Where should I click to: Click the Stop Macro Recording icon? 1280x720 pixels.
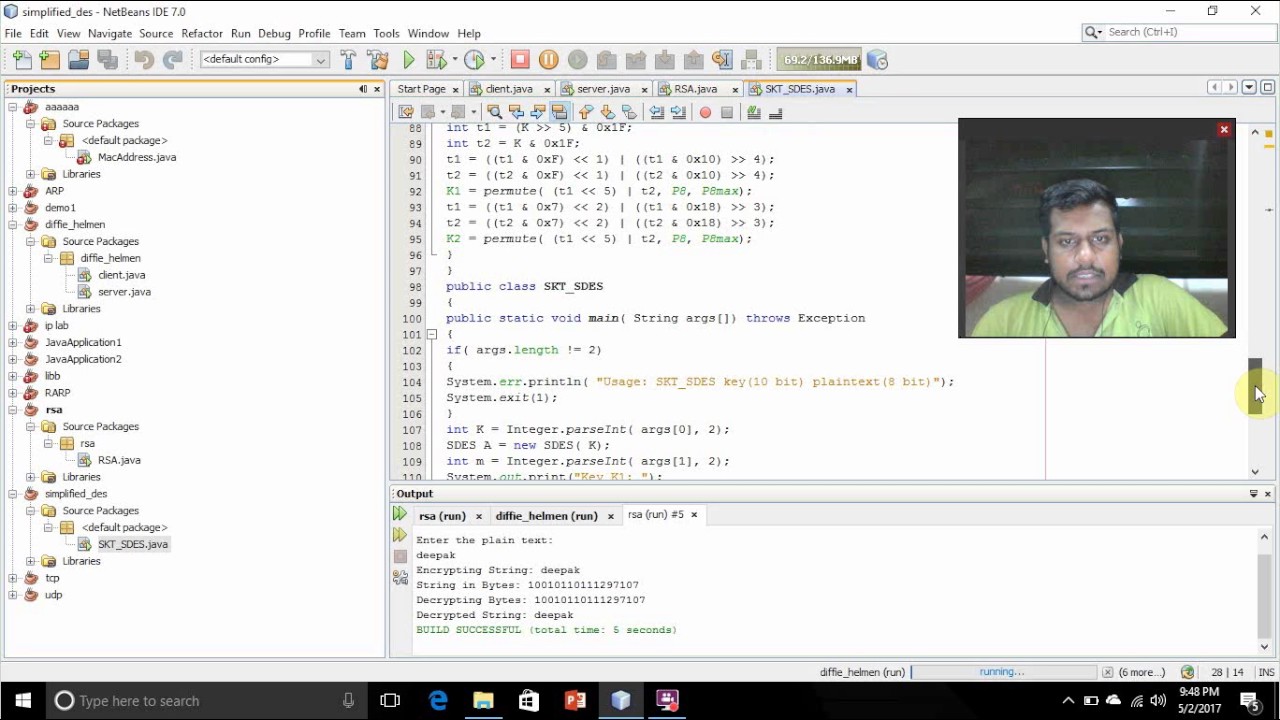point(727,112)
